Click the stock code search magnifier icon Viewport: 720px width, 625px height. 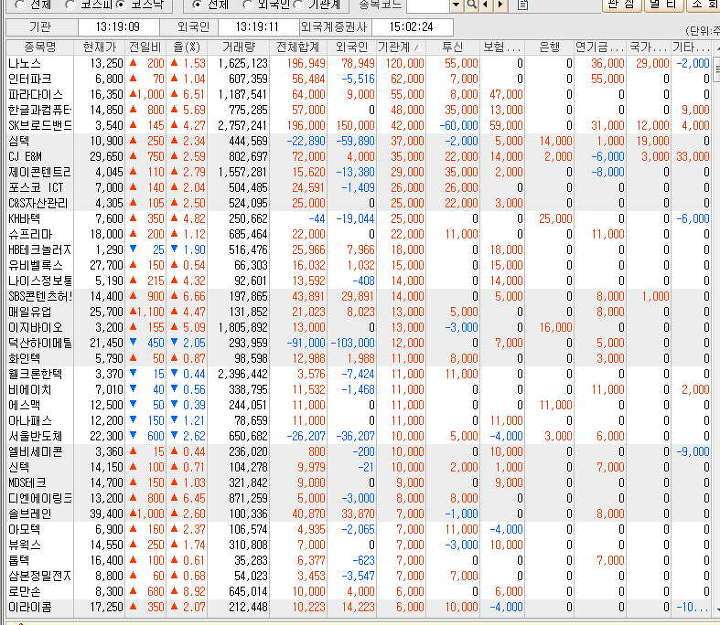click(472, 5)
